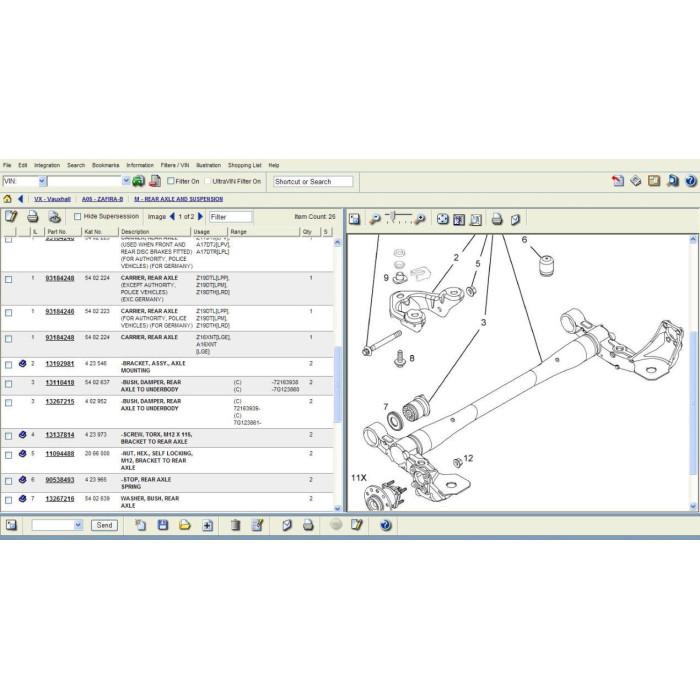The height and width of the screenshot is (700, 700).
Task: Check the Hide Supersession checkbox
Action: pos(77,217)
